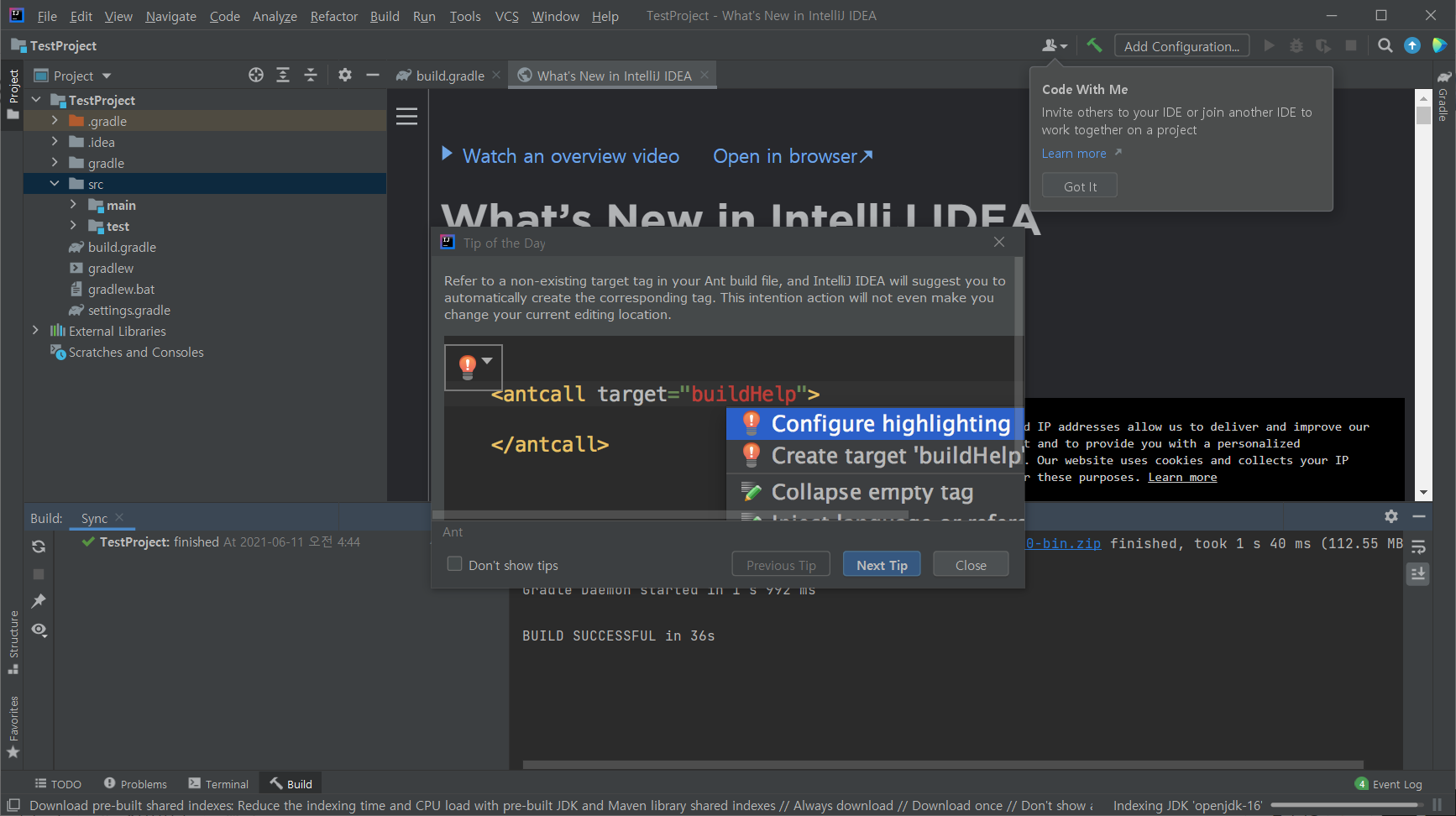Expand the gradle folder
The width and height of the screenshot is (1456, 816).
55,163
